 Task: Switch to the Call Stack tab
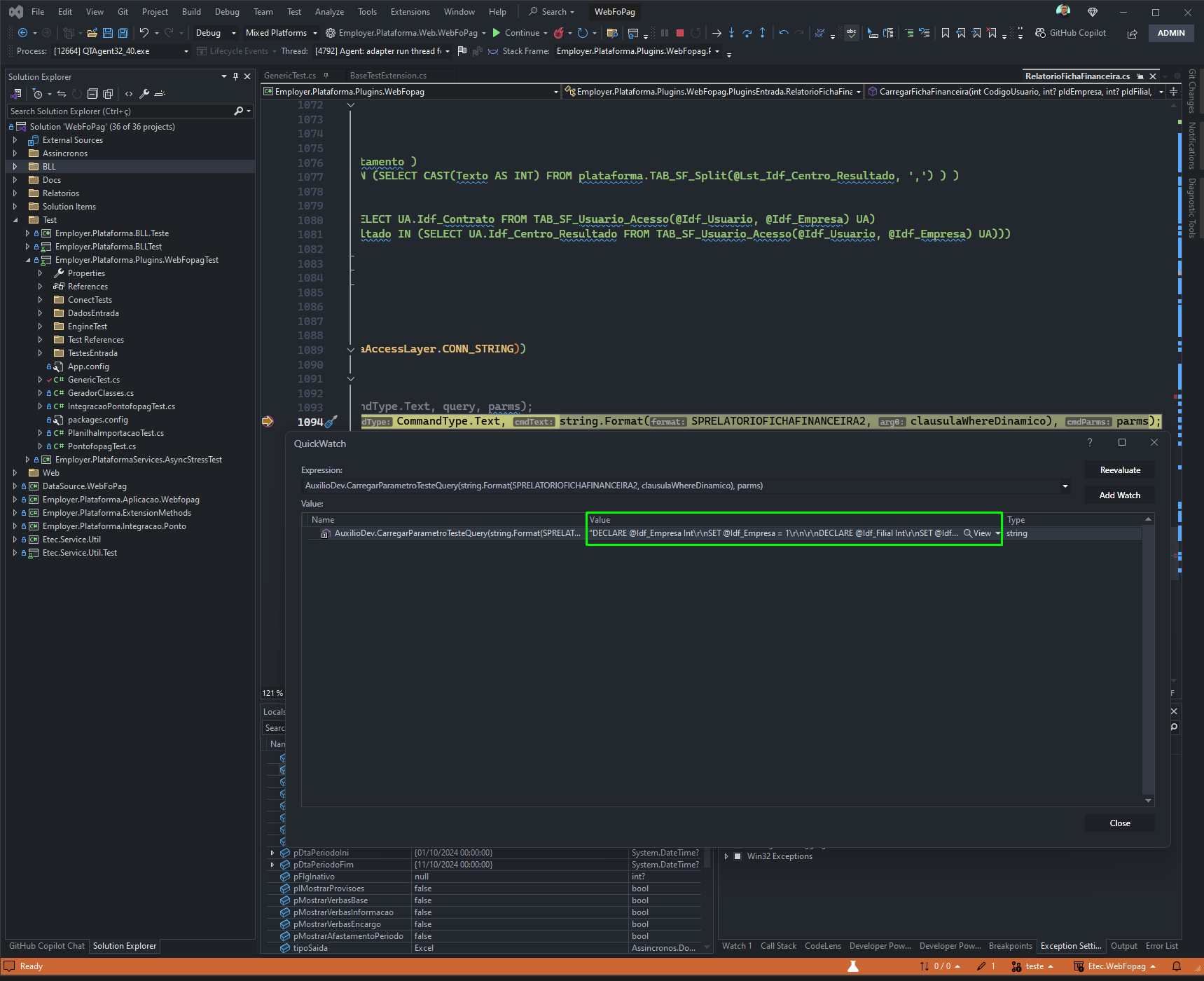[778, 946]
